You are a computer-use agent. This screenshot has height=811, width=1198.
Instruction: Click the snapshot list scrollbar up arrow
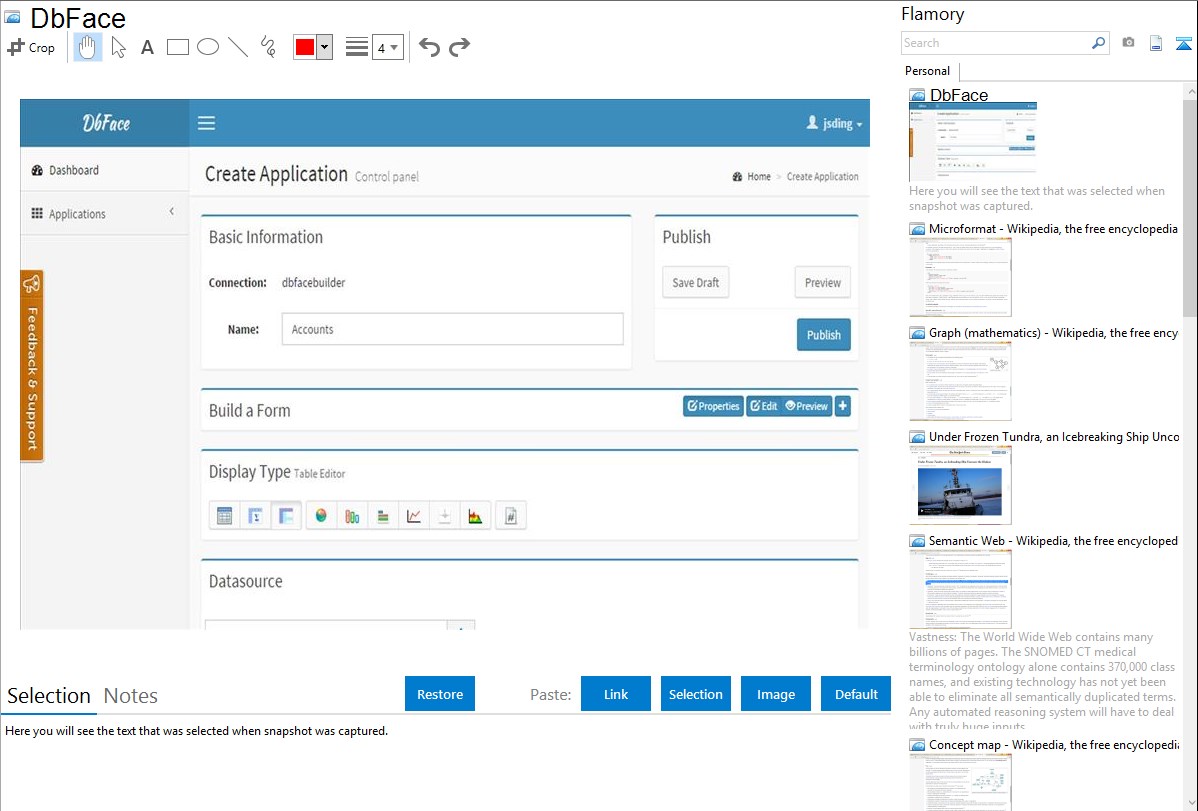(1191, 91)
